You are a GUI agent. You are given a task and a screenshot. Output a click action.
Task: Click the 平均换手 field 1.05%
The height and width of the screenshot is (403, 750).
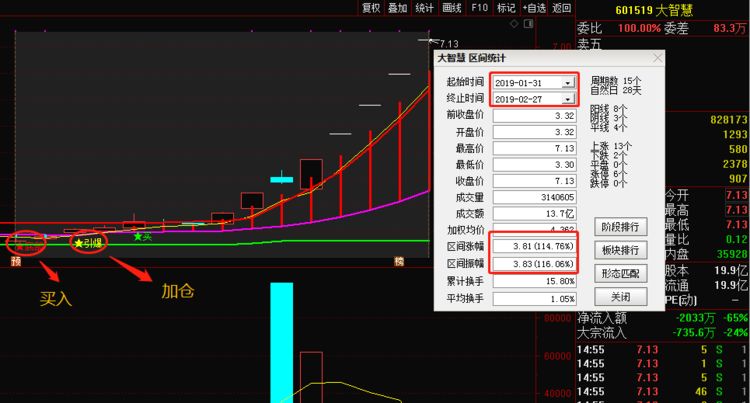534,299
